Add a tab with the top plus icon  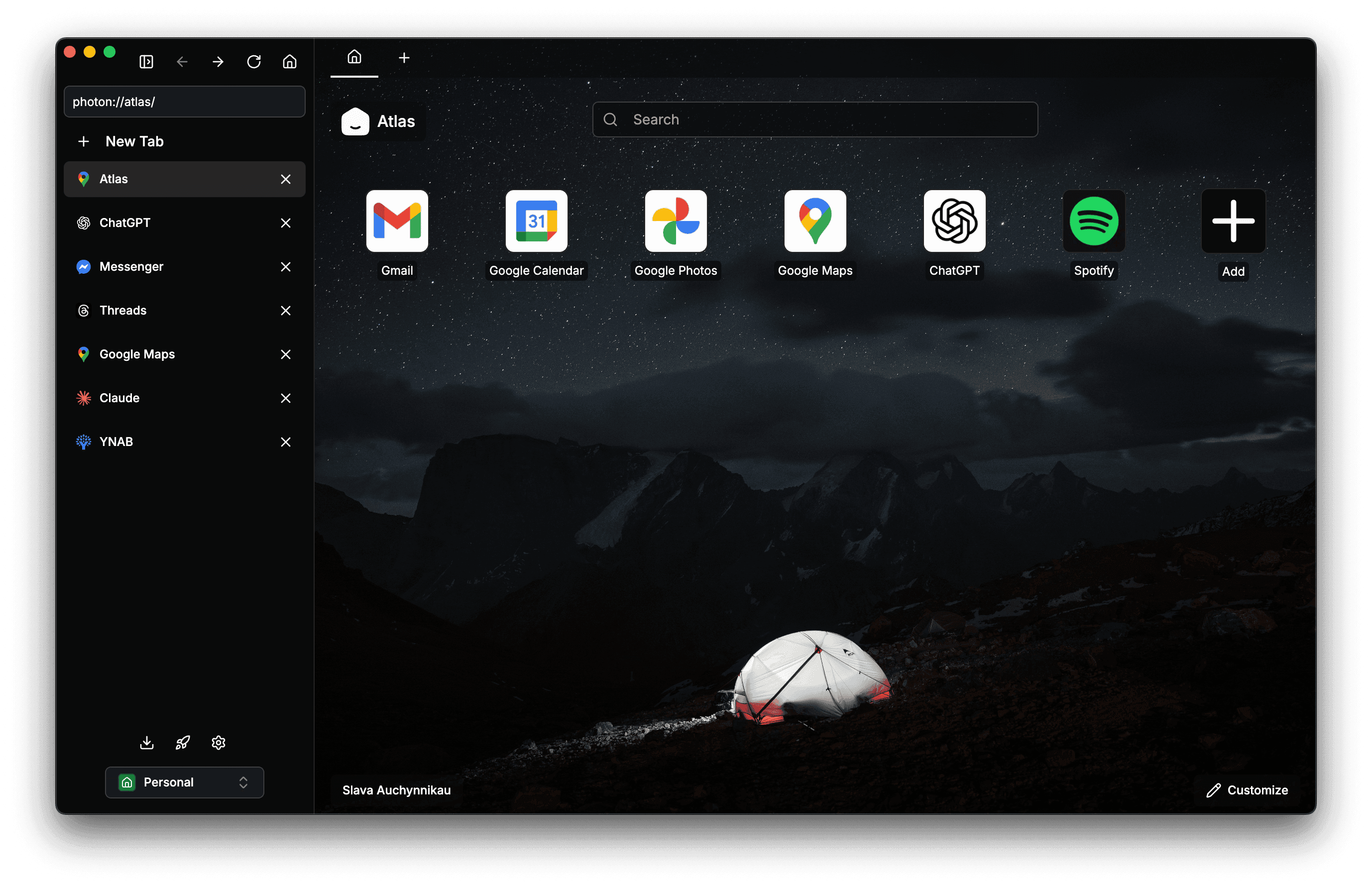[404, 58]
